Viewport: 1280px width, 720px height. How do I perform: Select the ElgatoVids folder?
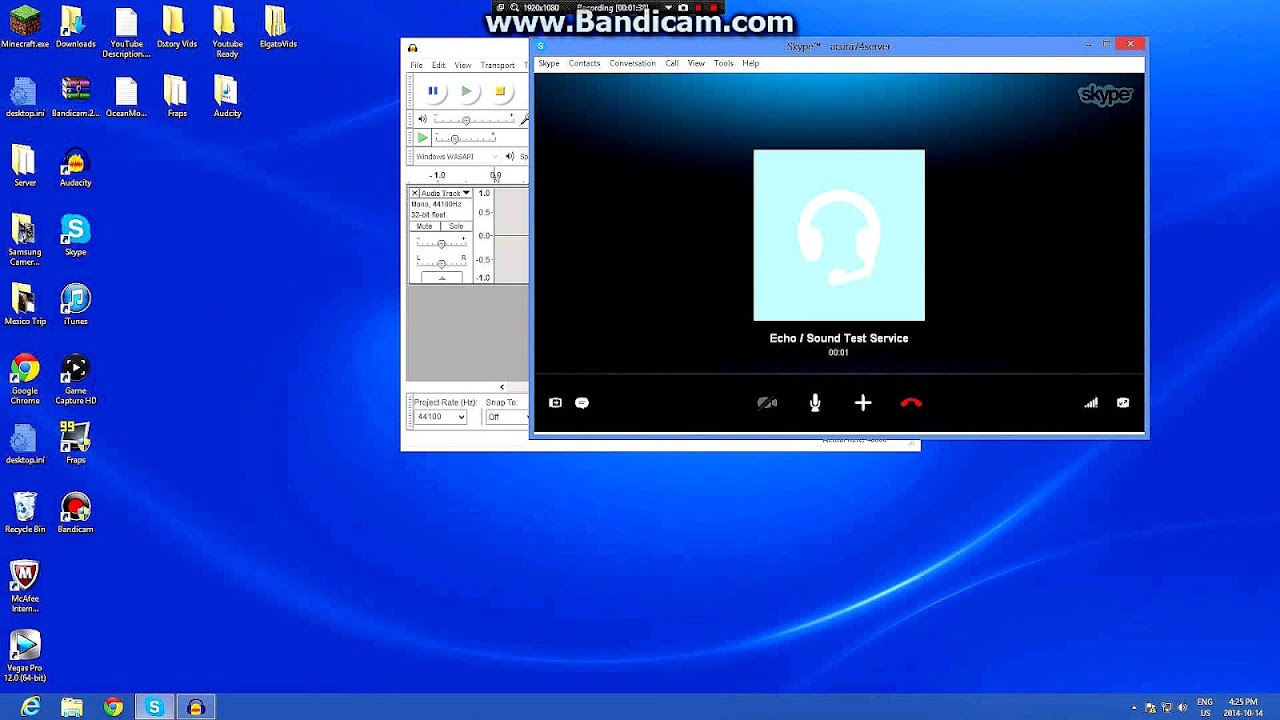(277, 28)
